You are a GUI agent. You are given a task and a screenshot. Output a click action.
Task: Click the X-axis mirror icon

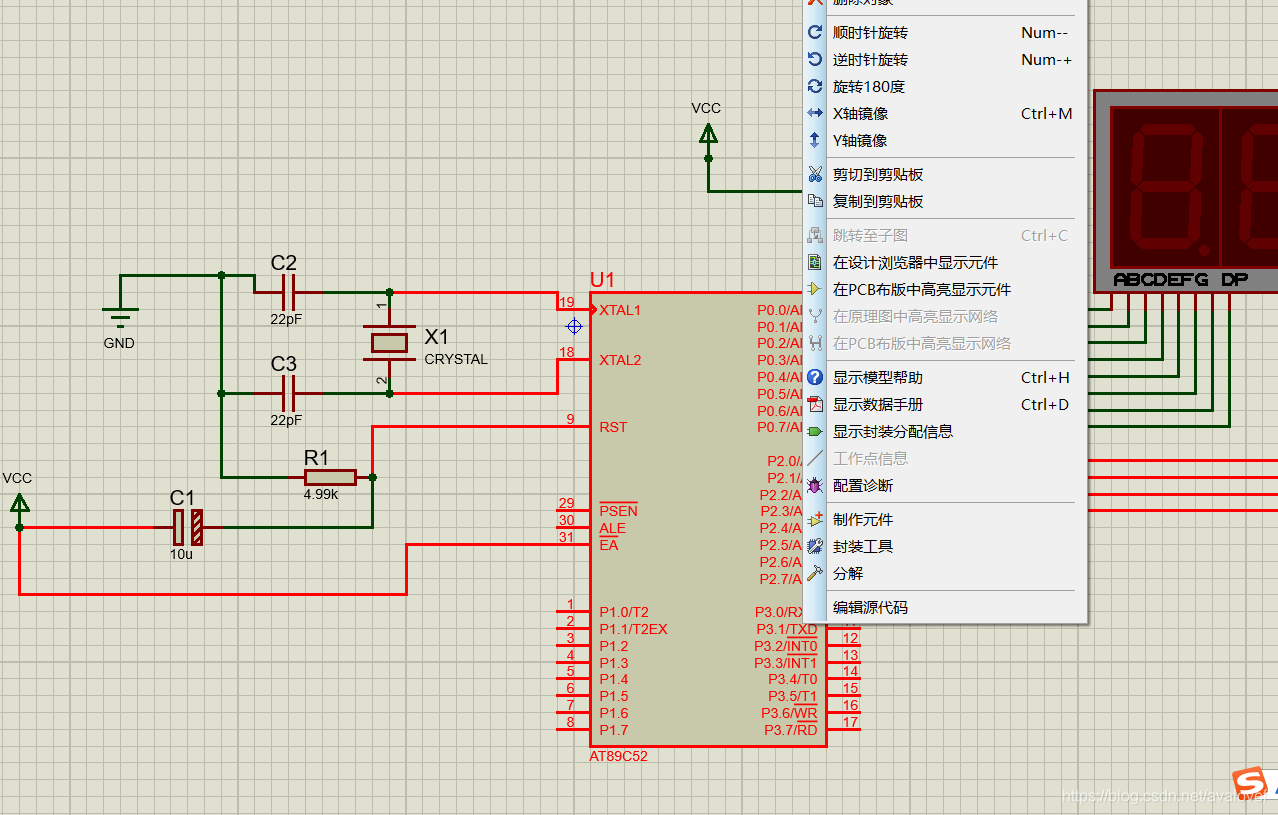point(815,114)
